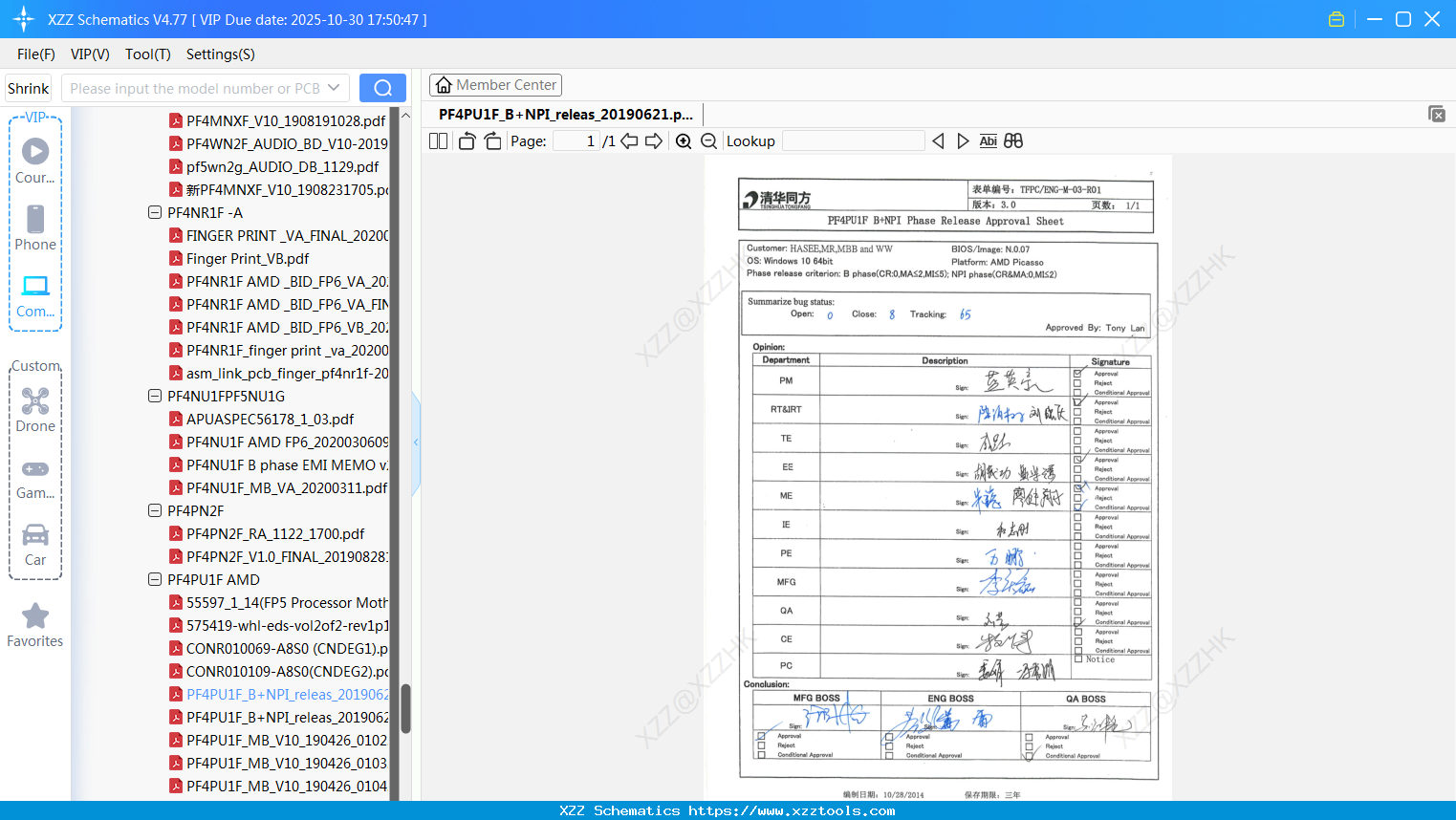Open PF4NU1F_MB_VA_20200311.pdf
Viewport: 1456px width, 820px height.
tap(278, 487)
